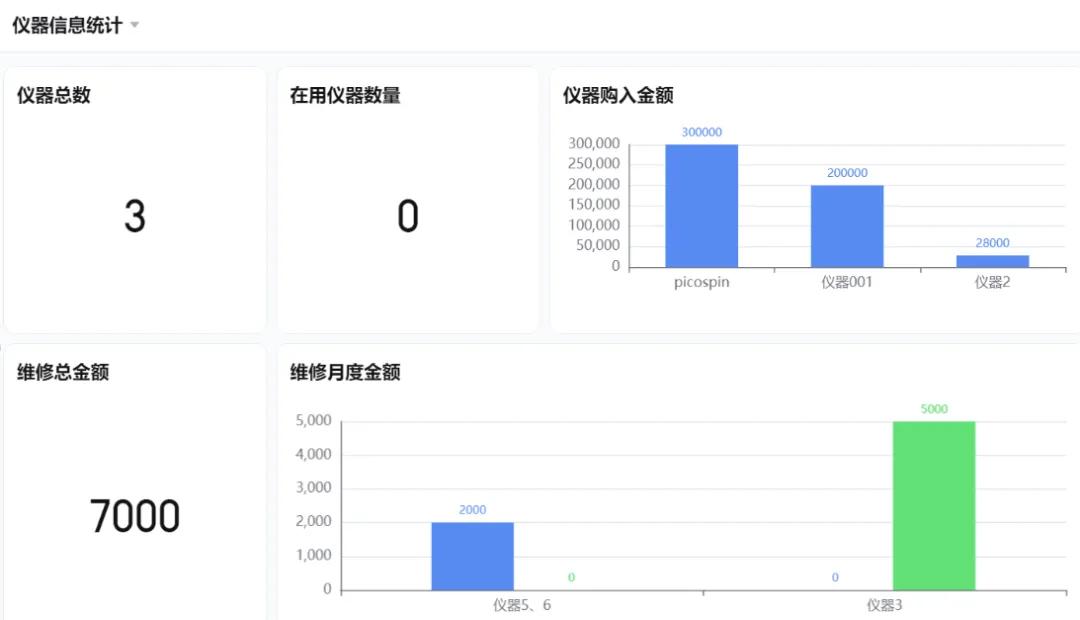Screen dimensions: 1080x620
Task: Click the 维修月度金额 chart title
Action: [x=345, y=372]
